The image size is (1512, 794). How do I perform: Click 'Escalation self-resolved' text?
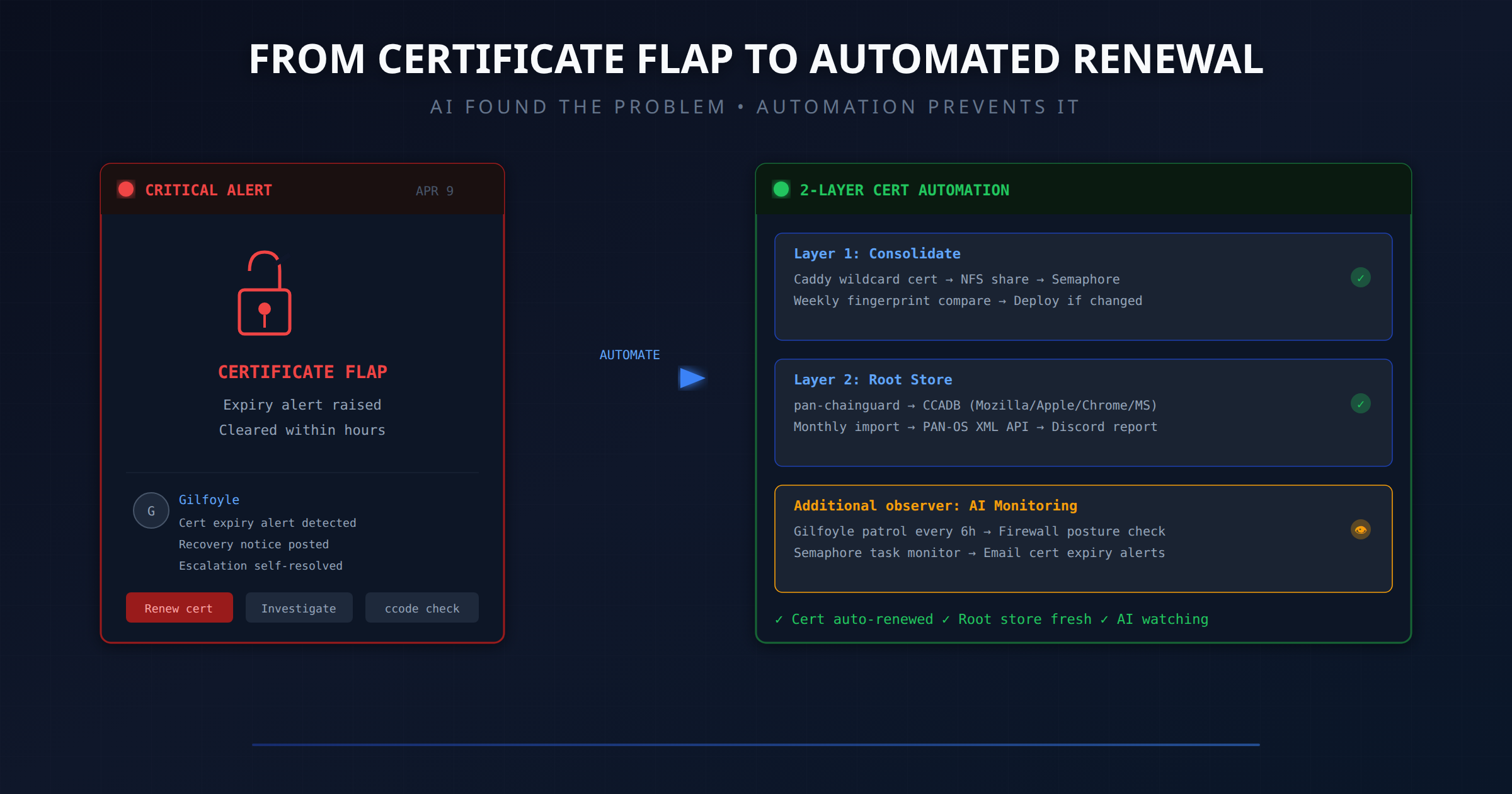coord(261,566)
